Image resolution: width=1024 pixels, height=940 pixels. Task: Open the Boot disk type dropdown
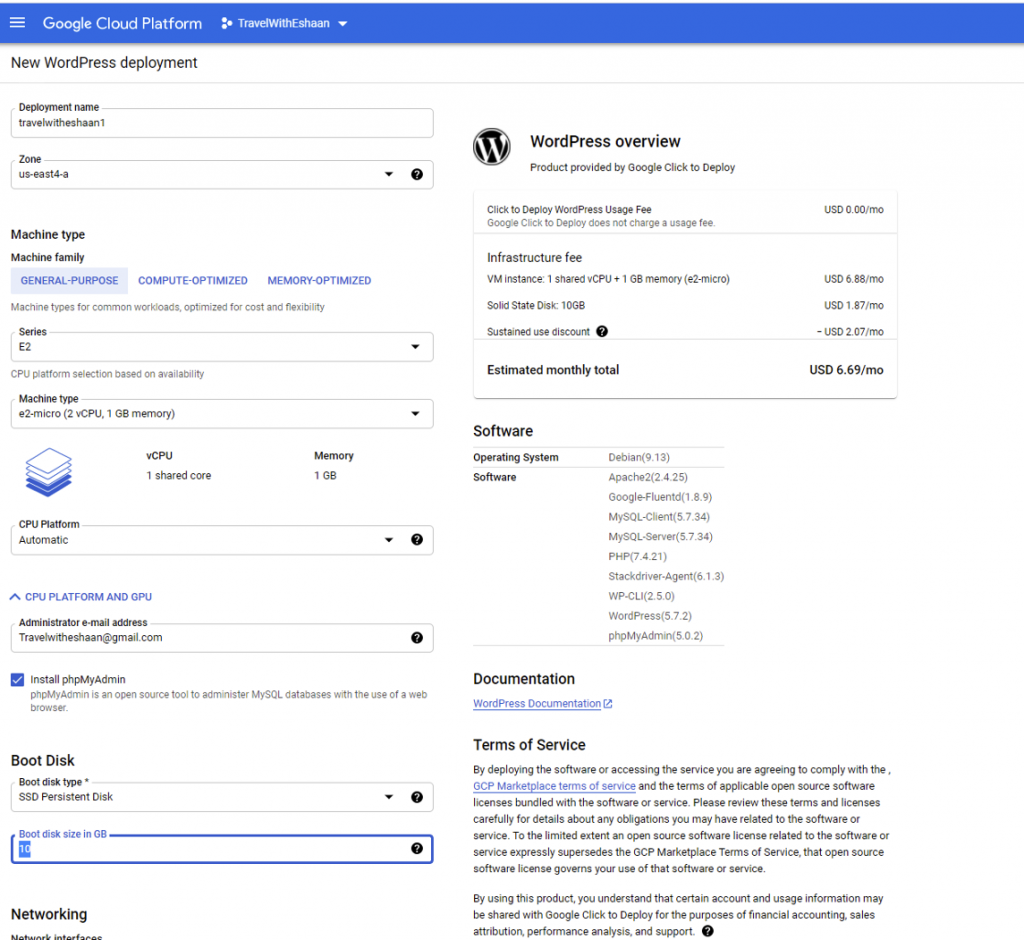point(222,797)
